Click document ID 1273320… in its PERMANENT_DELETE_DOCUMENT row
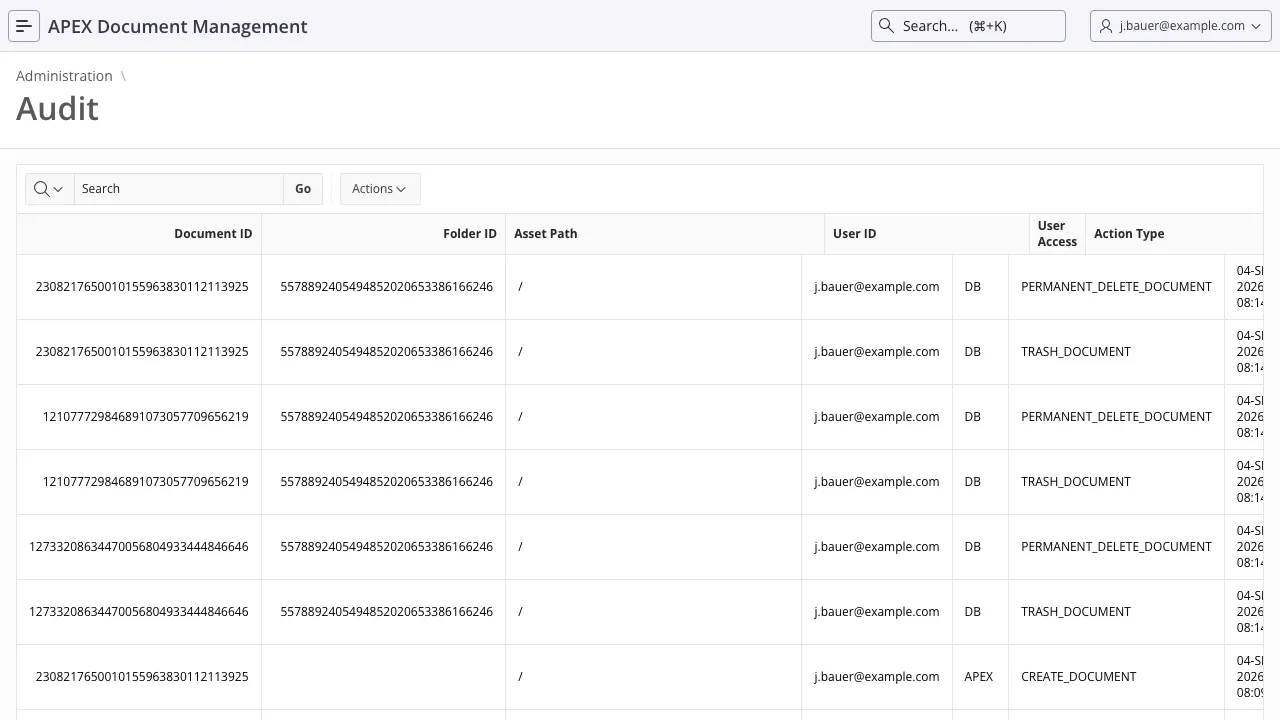The width and height of the screenshot is (1280, 720). coord(139,547)
